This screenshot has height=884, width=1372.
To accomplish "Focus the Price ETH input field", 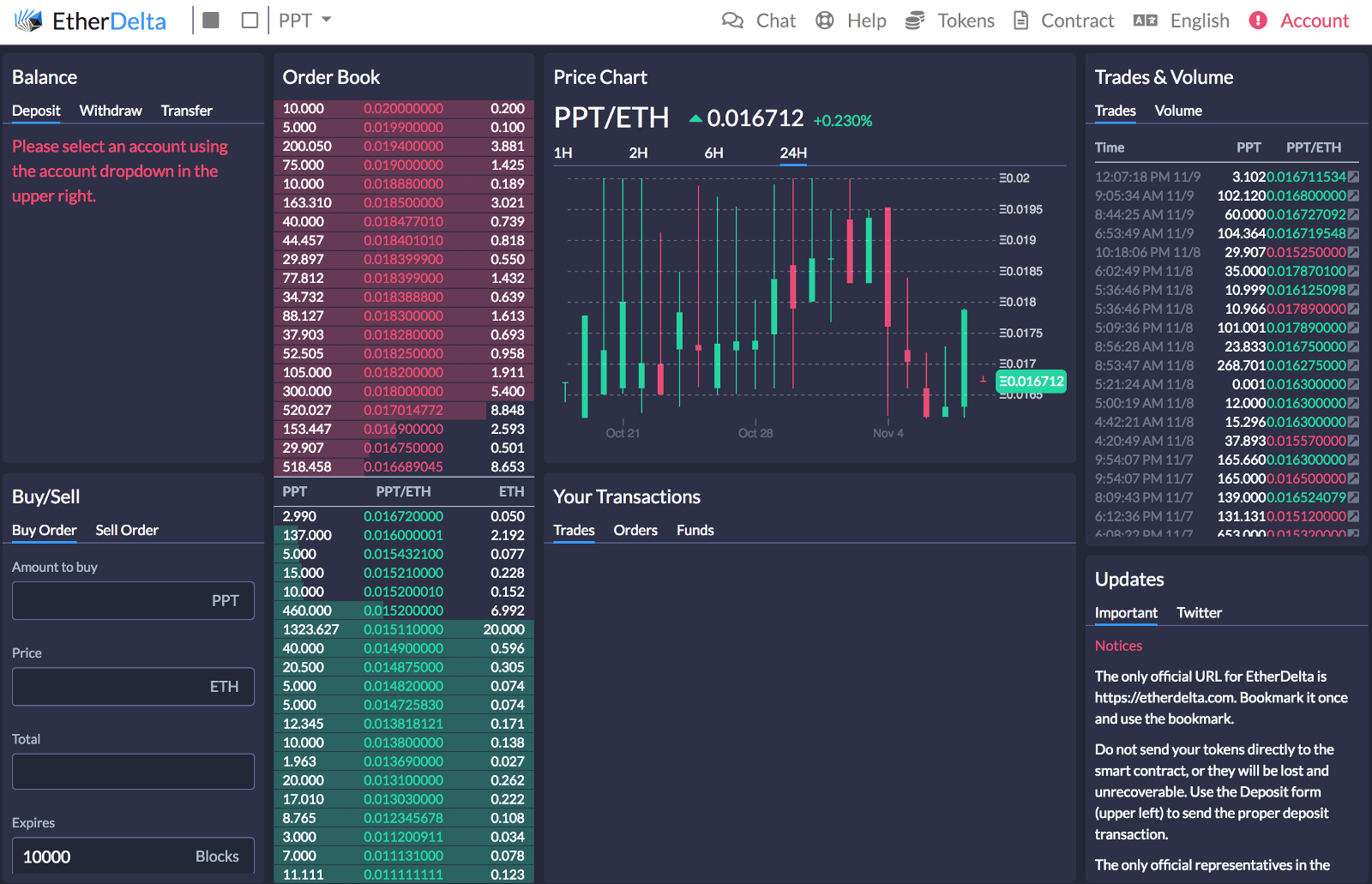I will coord(133,686).
